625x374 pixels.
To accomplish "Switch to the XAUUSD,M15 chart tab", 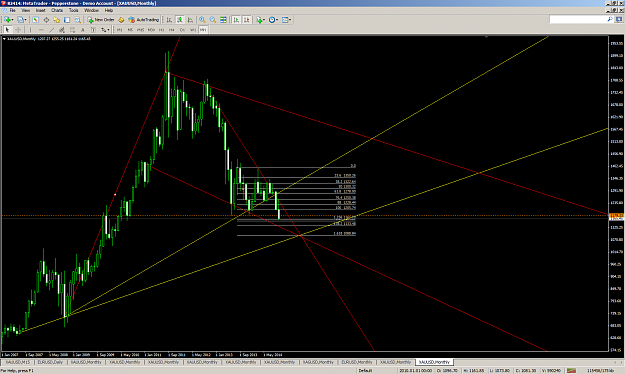I will pos(18,362).
